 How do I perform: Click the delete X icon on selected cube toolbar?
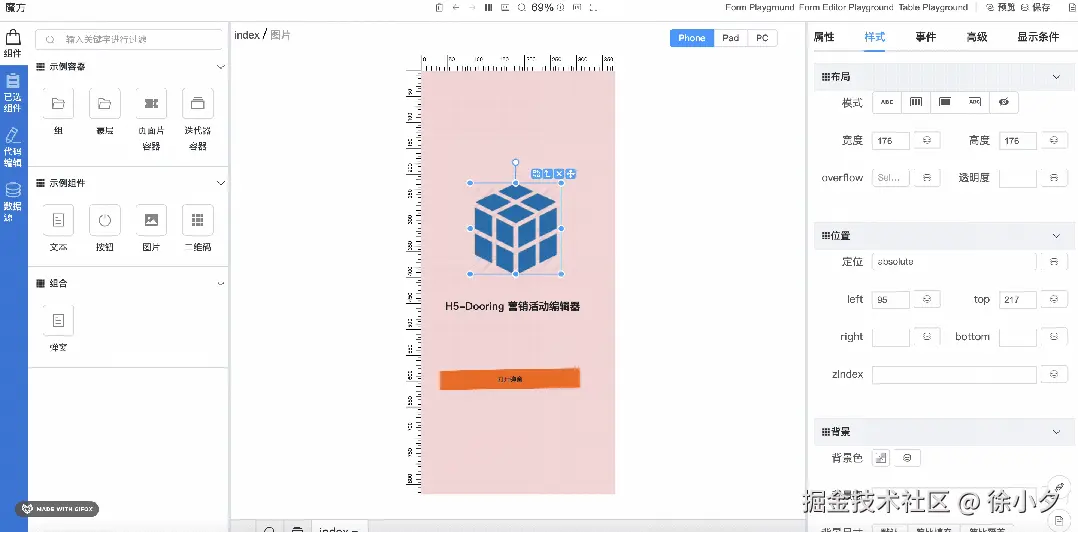point(559,174)
